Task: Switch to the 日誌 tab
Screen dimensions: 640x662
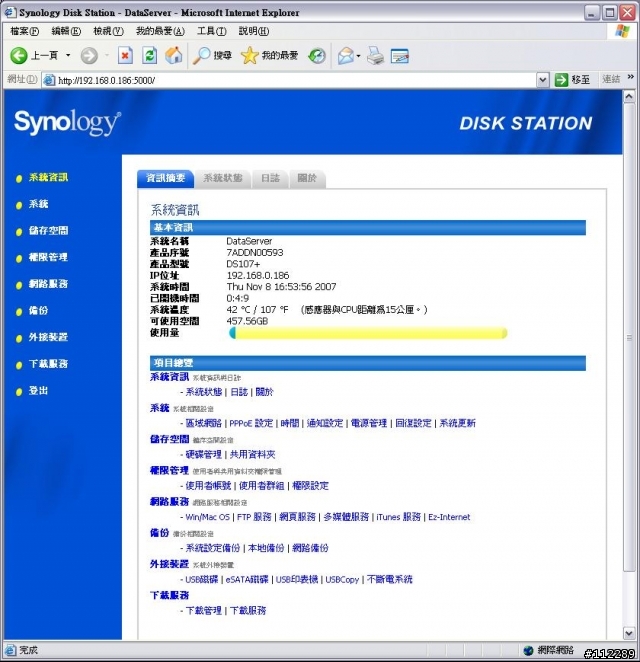Action: click(x=270, y=178)
